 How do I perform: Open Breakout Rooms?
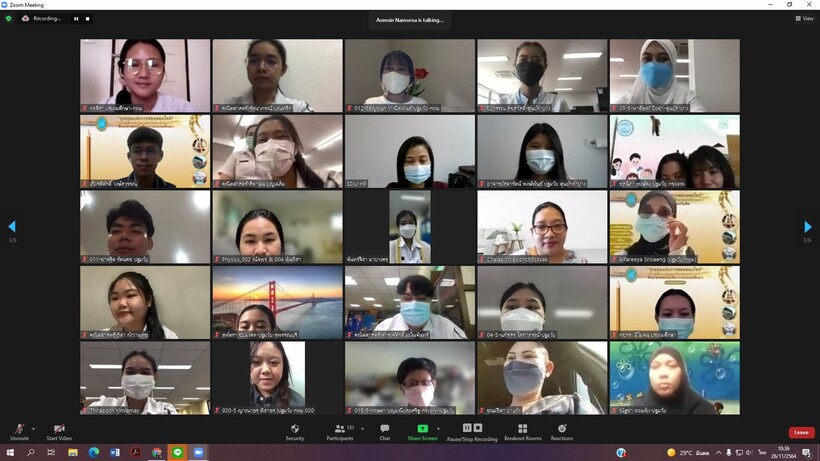(x=522, y=429)
